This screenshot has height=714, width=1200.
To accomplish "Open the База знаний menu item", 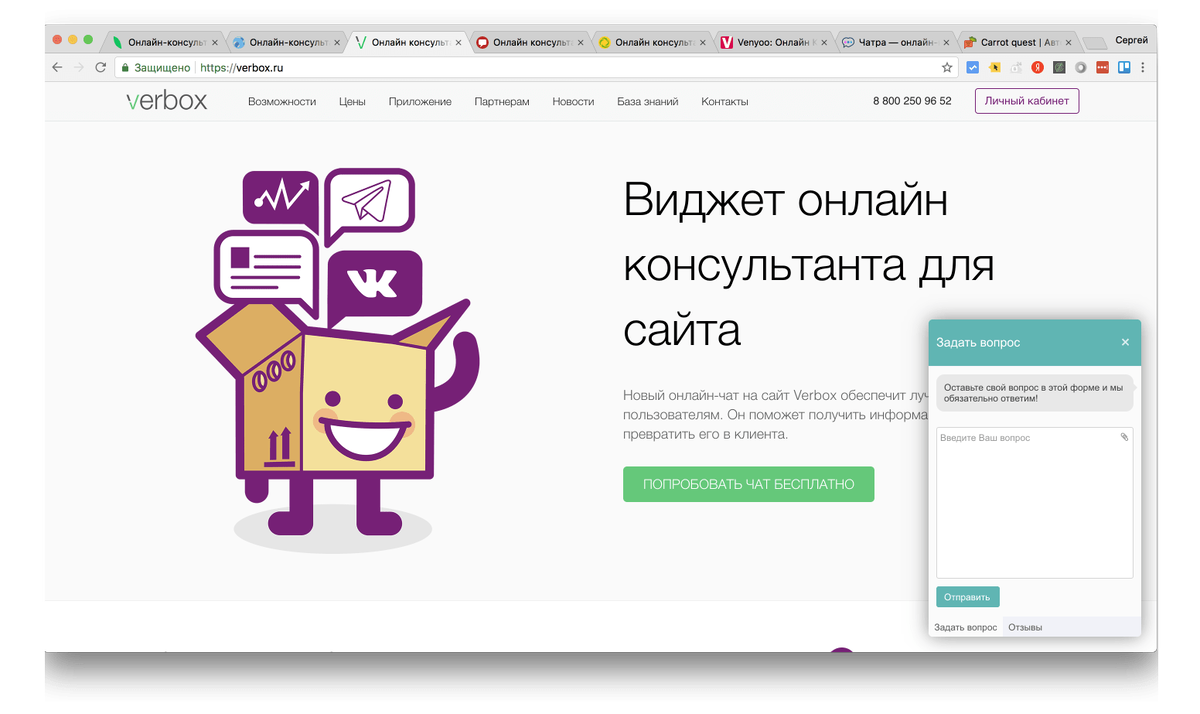I will coord(648,102).
